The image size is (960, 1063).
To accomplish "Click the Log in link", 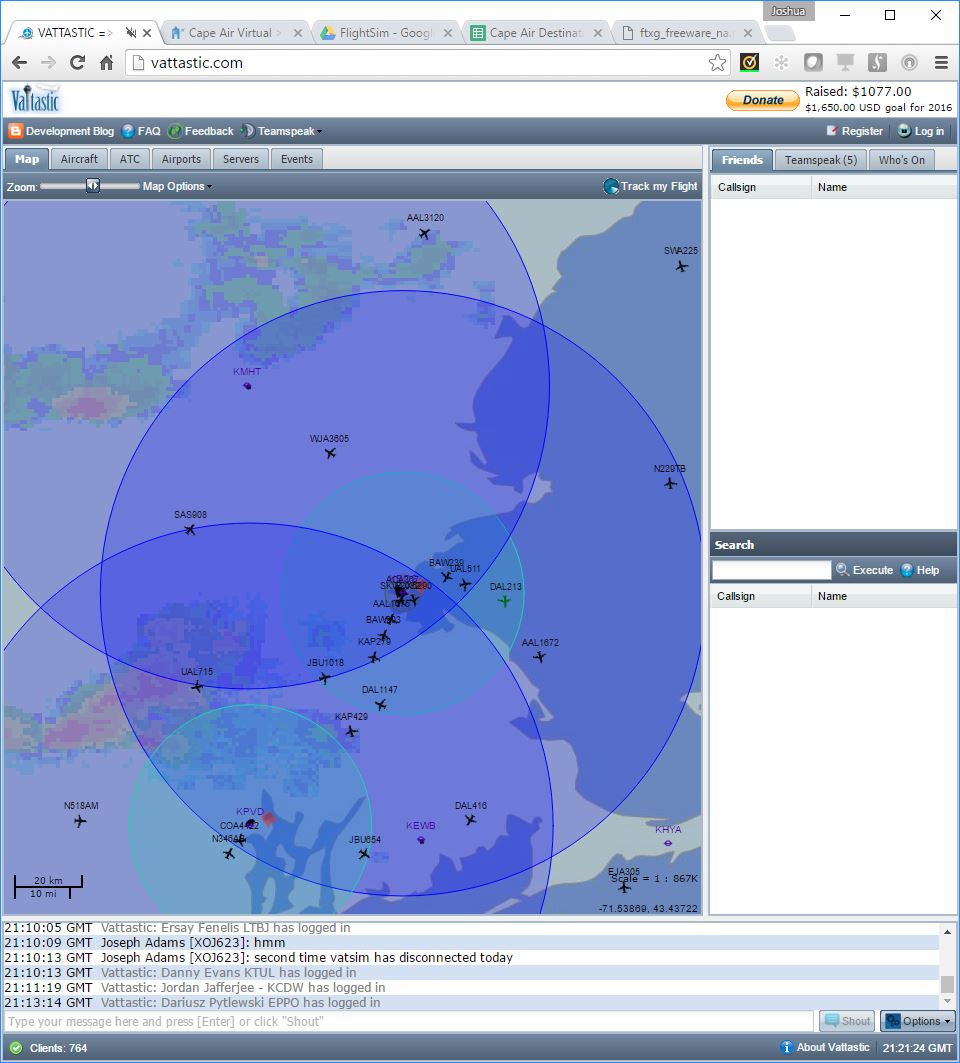I will coord(921,131).
